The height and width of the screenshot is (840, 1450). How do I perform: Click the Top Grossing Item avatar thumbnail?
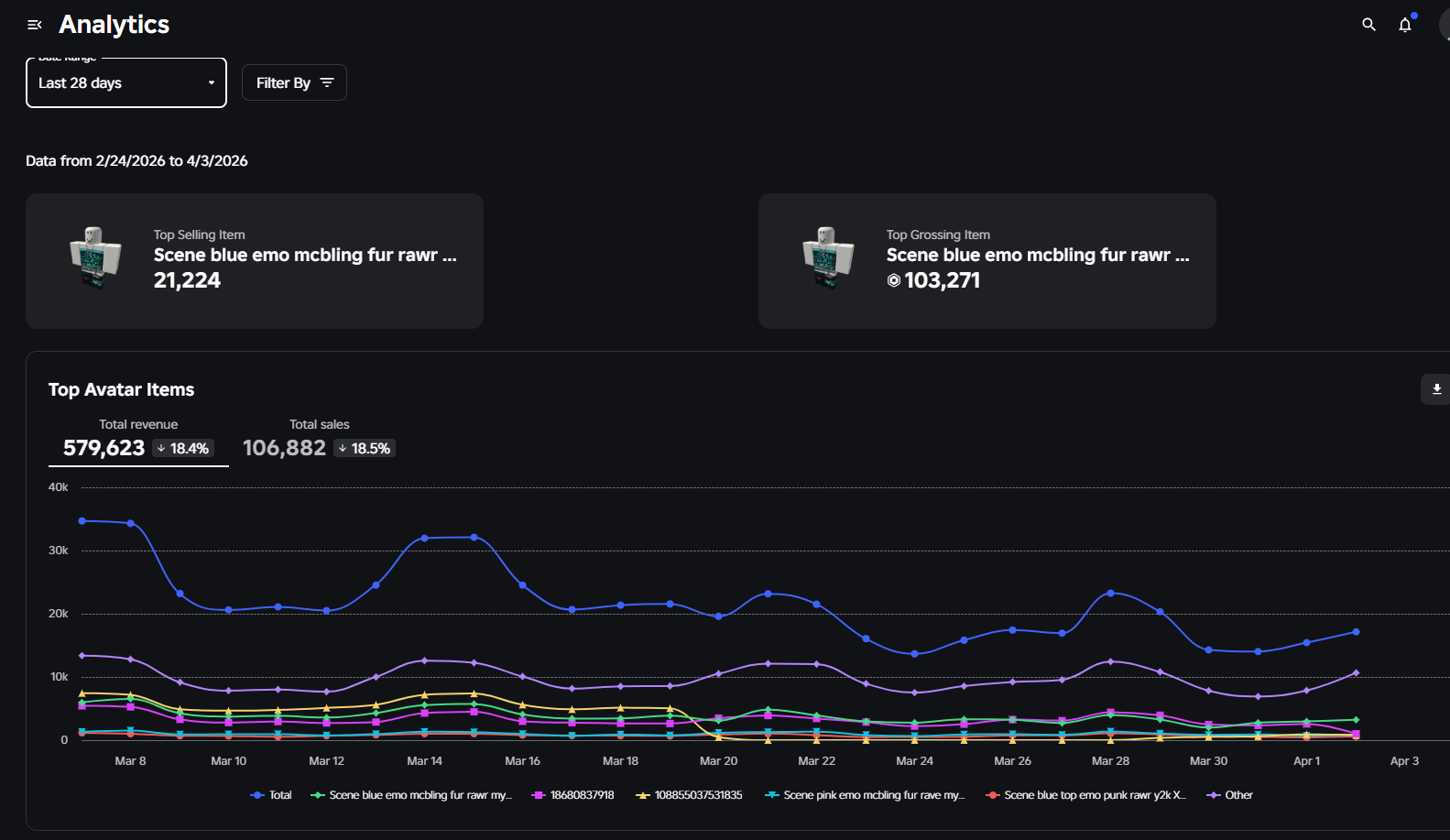tap(828, 258)
